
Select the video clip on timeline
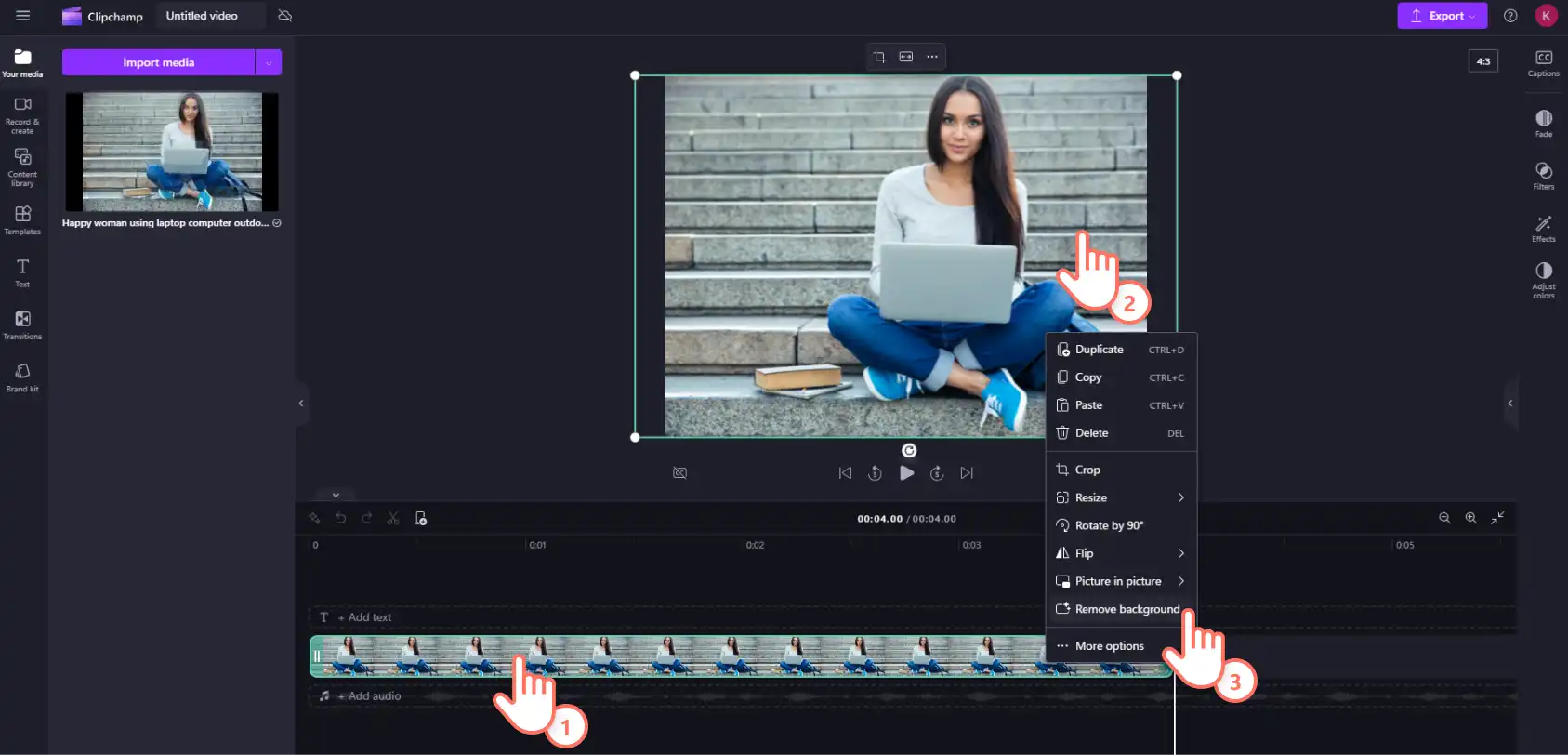point(741,656)
